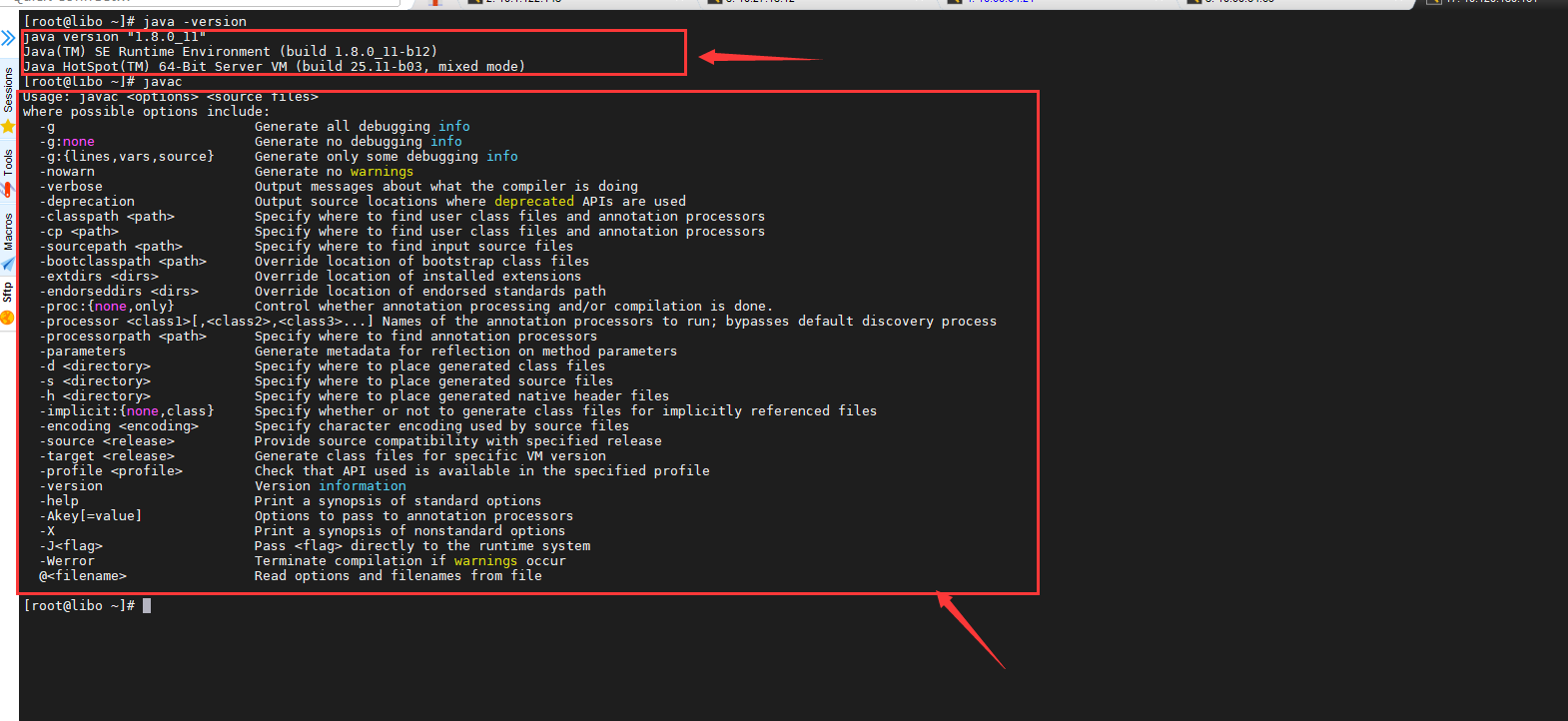Click the '-verbose' option
The height and width of the screenshot is (721, 1568).
[71, 187]
